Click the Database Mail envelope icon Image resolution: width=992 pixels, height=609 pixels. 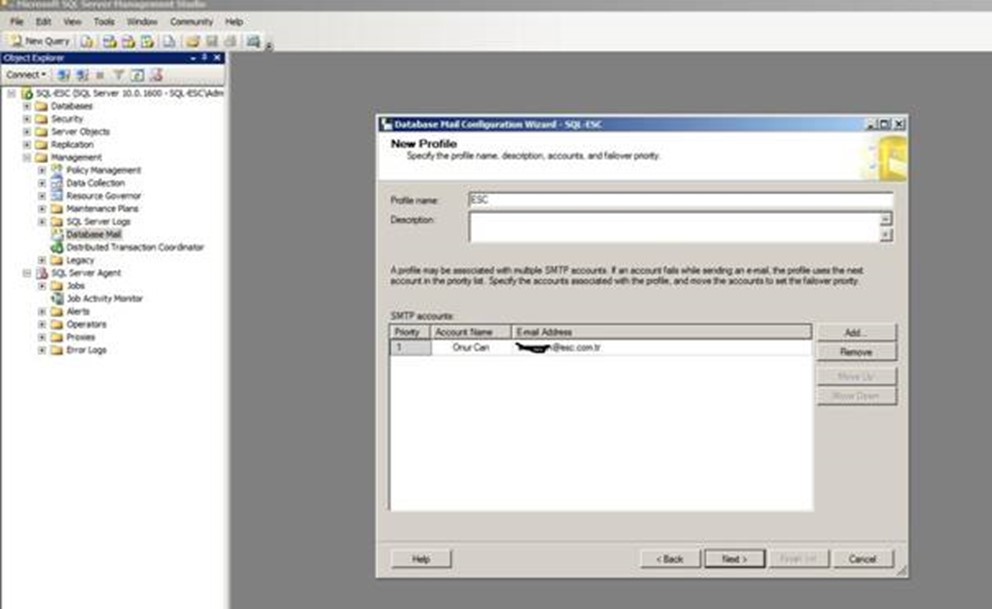click(x=57, y=234)
